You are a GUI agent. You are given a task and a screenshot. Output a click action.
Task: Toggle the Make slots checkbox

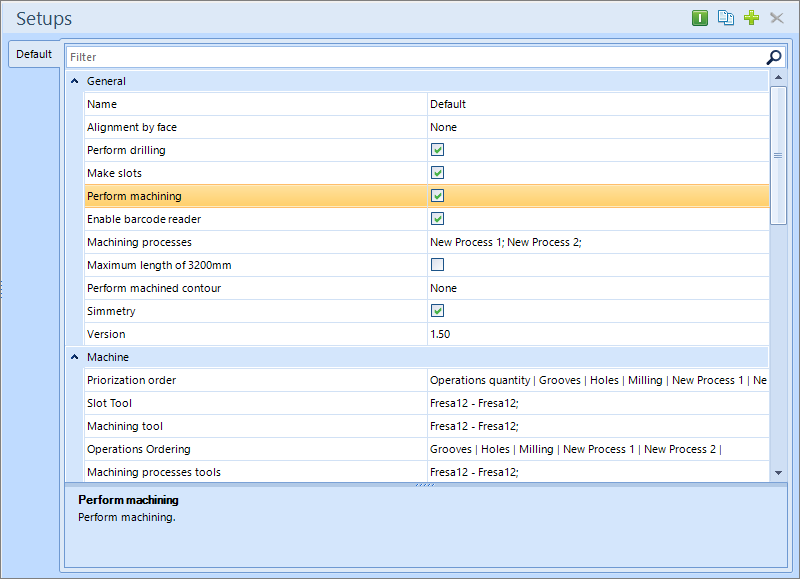(437, 173)
